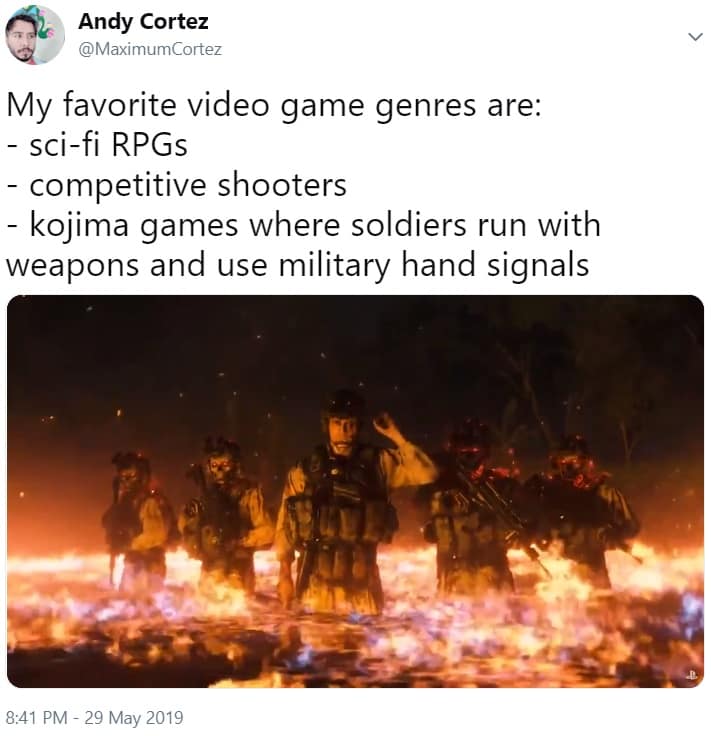Viewport: 711px width, 736px height.
Task: Click "military hand signals" in tweet text
Action: (433, 265)
